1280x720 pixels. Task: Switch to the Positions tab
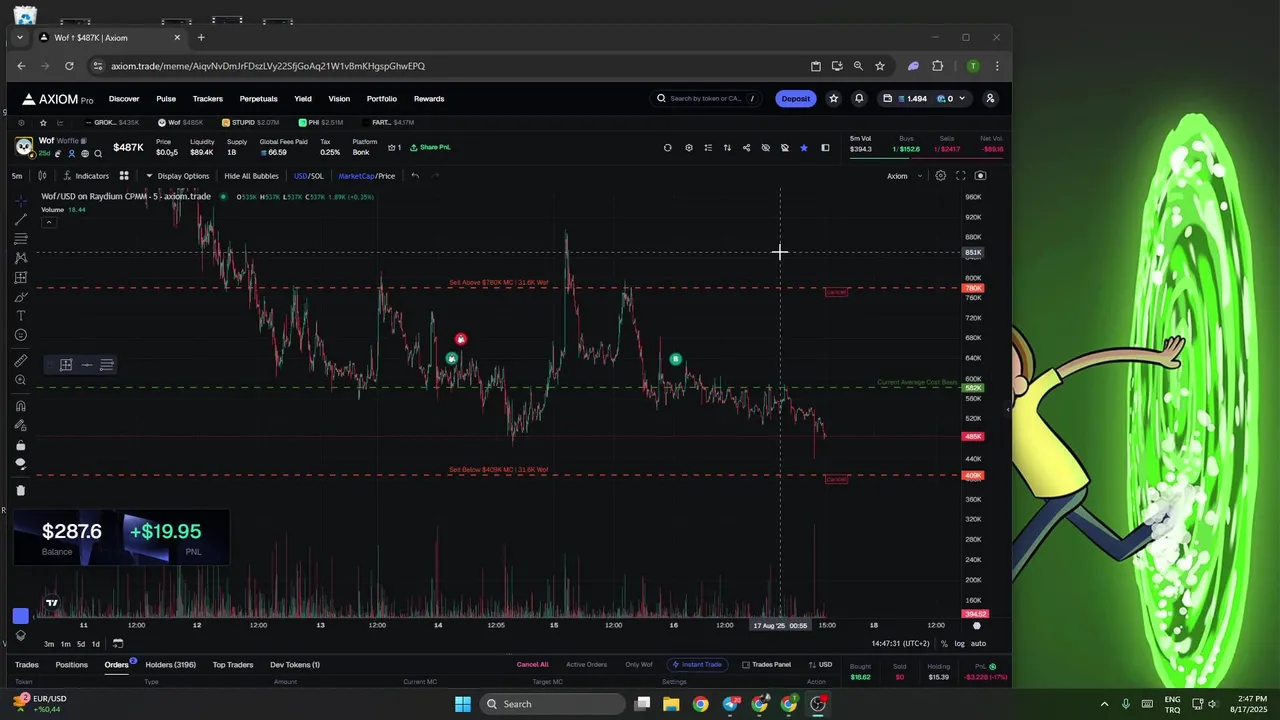click(x=72, y=665)
